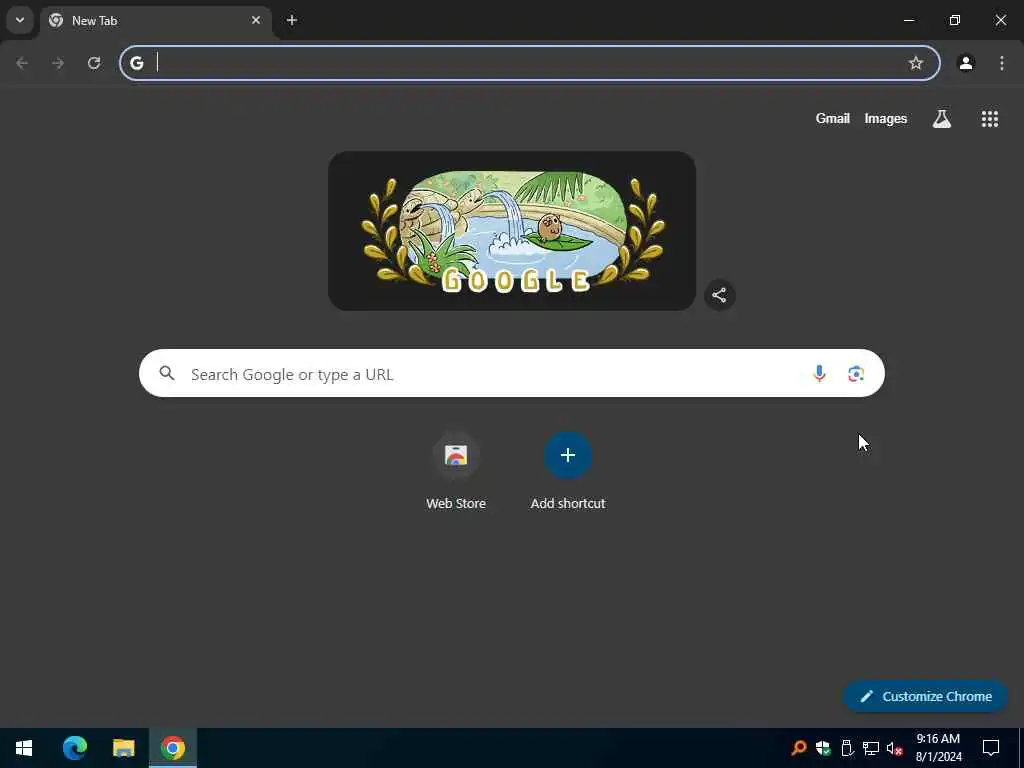Search by image with Google Lens icon
The width and height of the screenshot is (1024, 768).
tap(856, 373)
